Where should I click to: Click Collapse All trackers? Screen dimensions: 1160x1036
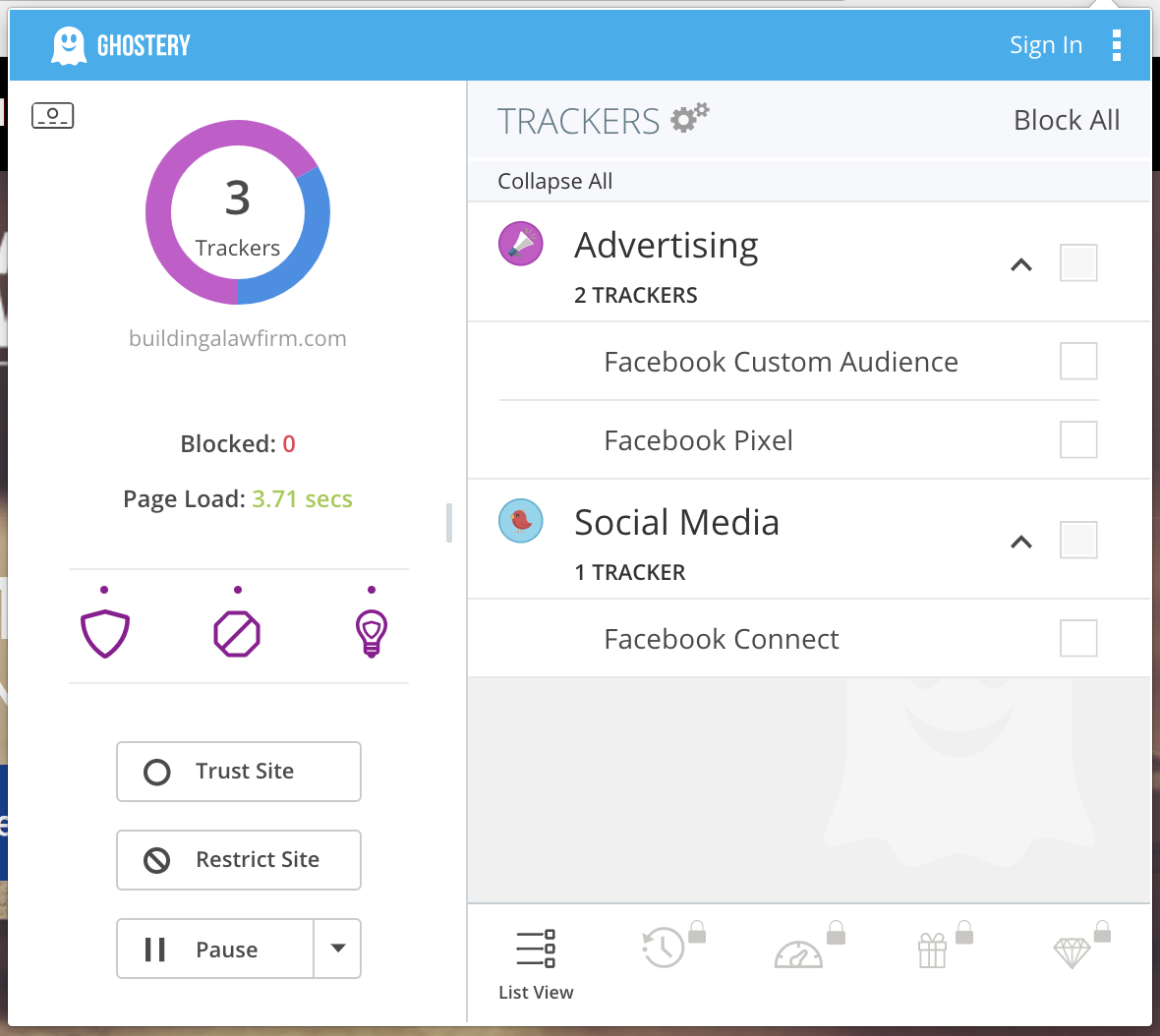pos(554,181)
